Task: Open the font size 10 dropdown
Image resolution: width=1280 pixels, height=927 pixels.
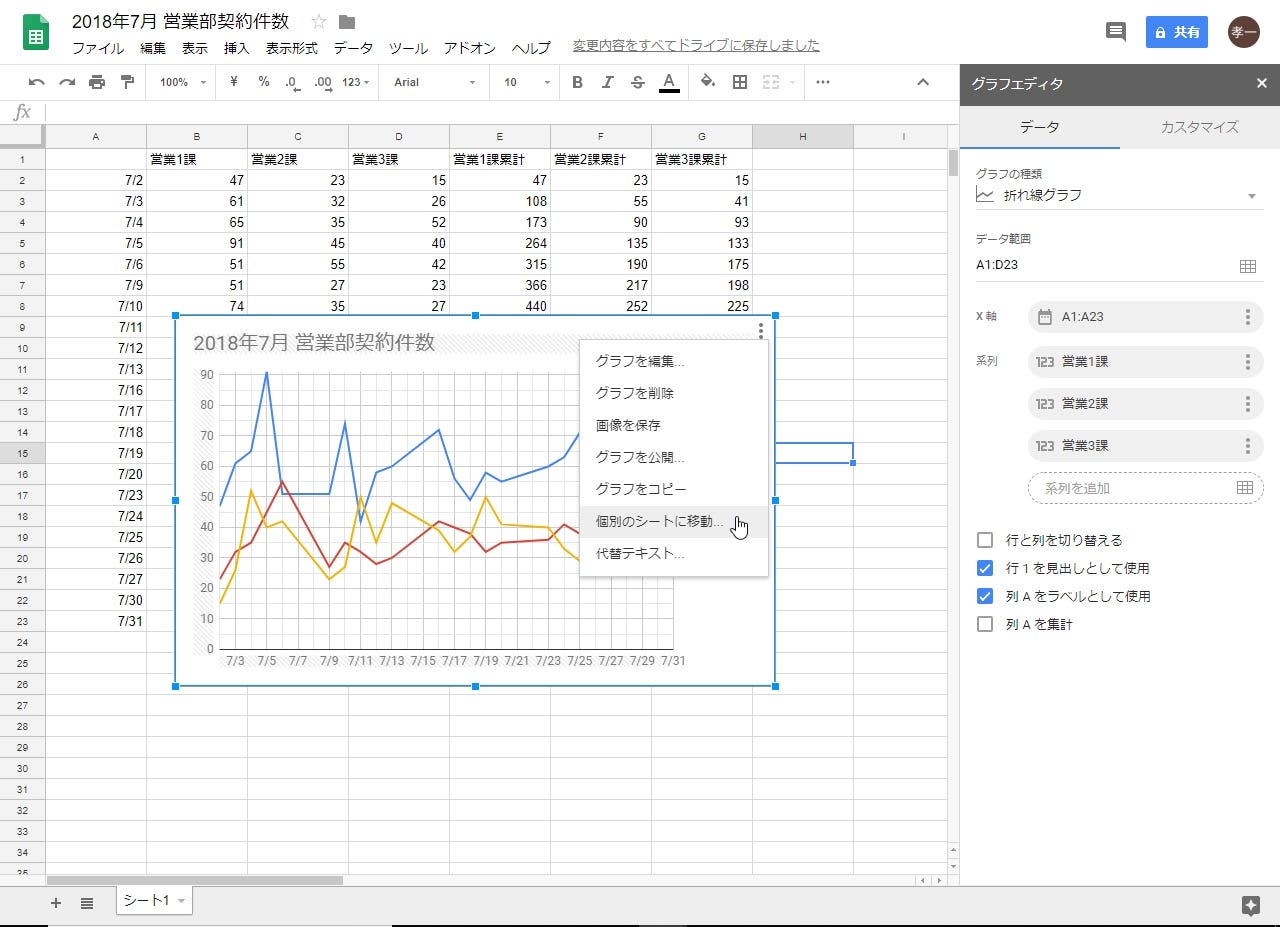Action: coord(527,82)
